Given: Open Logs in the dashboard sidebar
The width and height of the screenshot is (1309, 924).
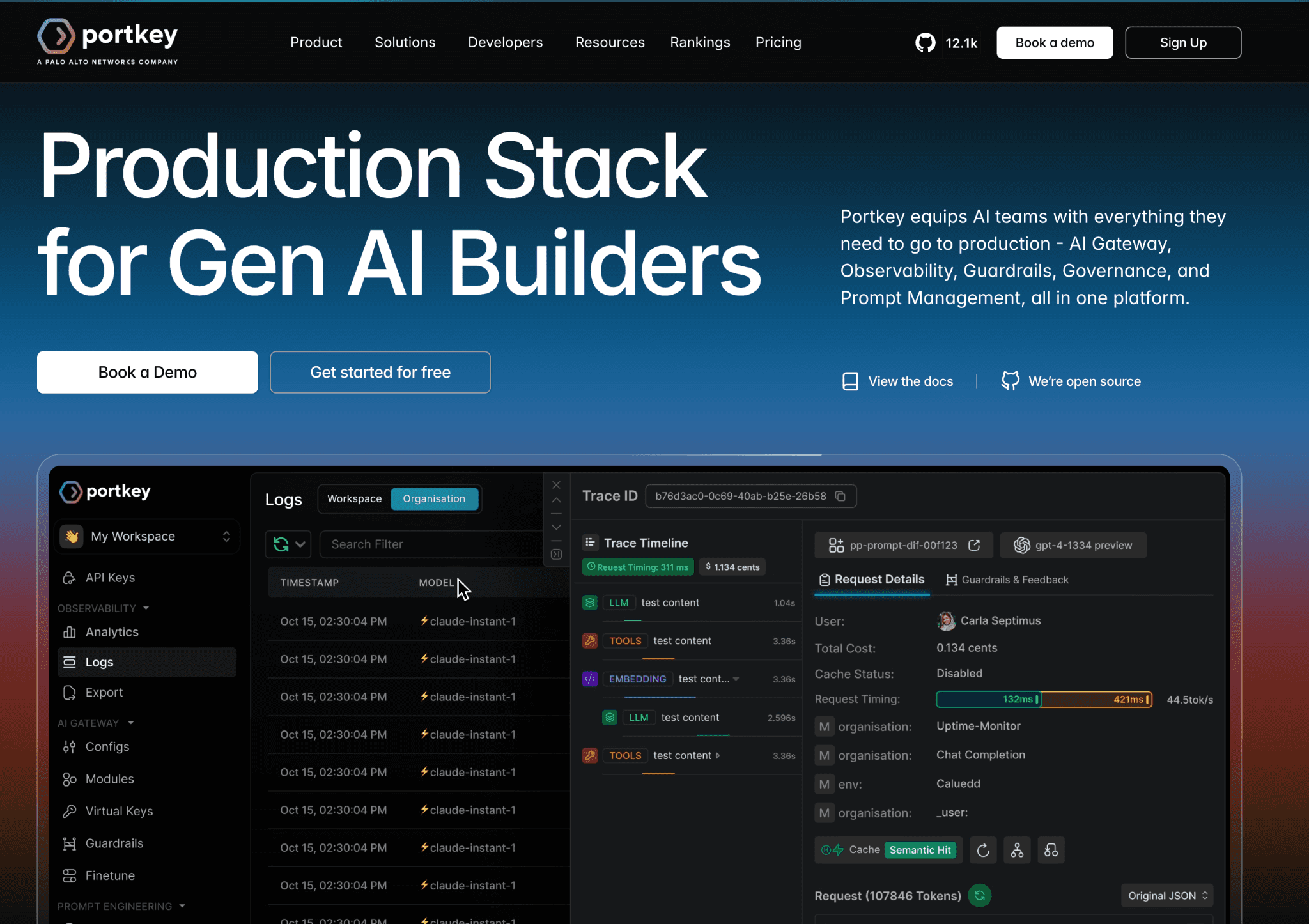Looking at the screenshot, I should (147, 662).
